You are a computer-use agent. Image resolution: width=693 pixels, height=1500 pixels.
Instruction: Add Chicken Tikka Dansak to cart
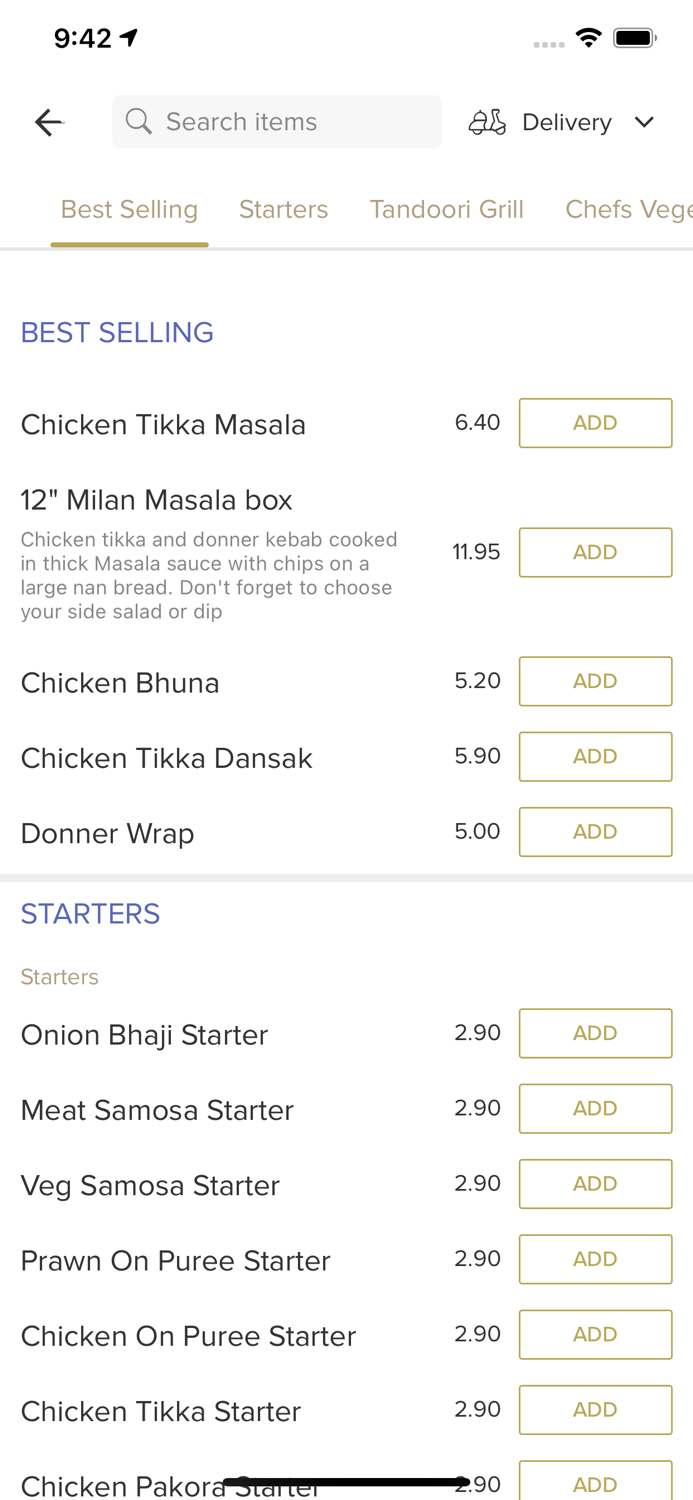pyautogui.click(x=595, y=756)
